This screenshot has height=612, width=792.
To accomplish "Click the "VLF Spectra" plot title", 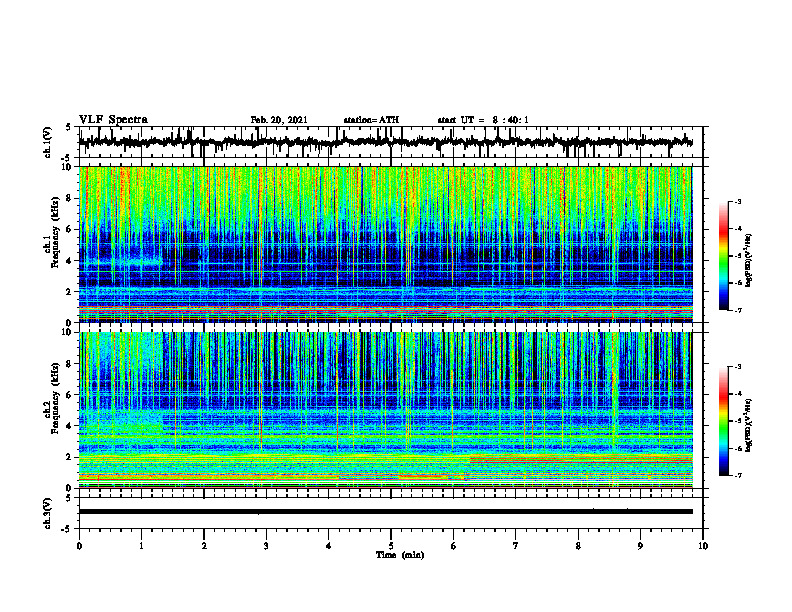I will pos(113,120).
